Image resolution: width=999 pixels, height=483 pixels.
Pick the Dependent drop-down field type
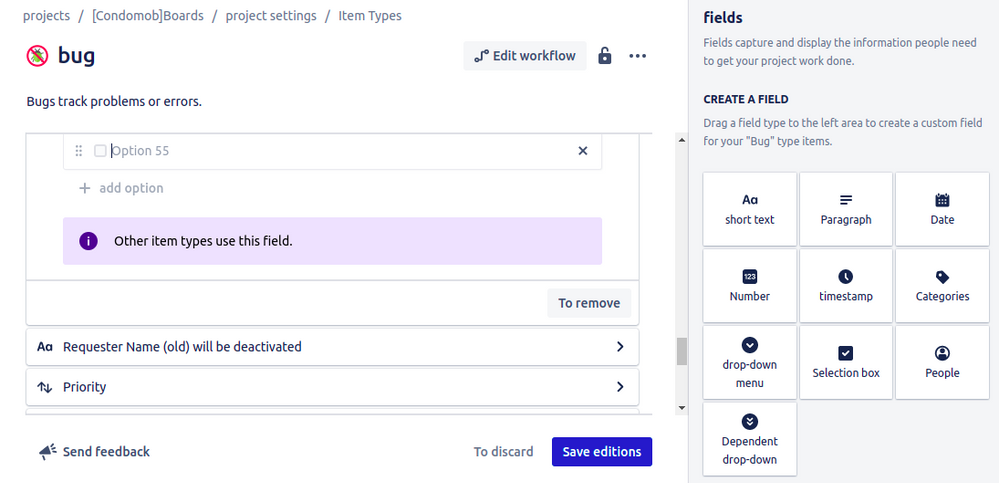tap(750, 439)
